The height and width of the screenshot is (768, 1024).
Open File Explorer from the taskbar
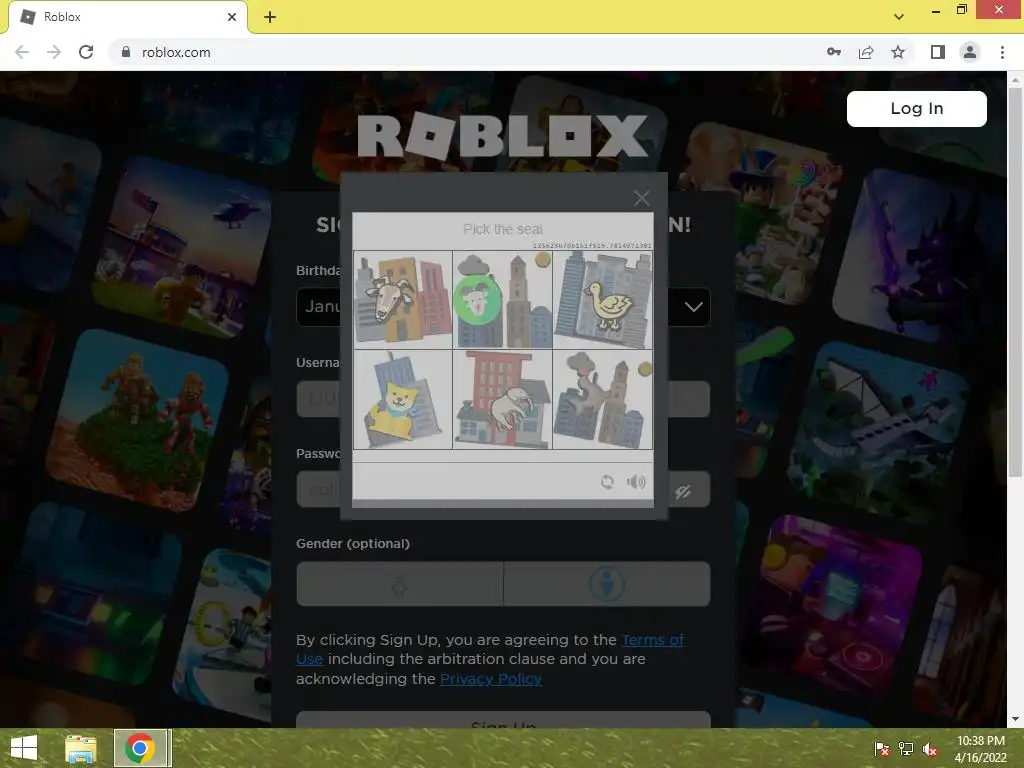(x=80, y=748)
